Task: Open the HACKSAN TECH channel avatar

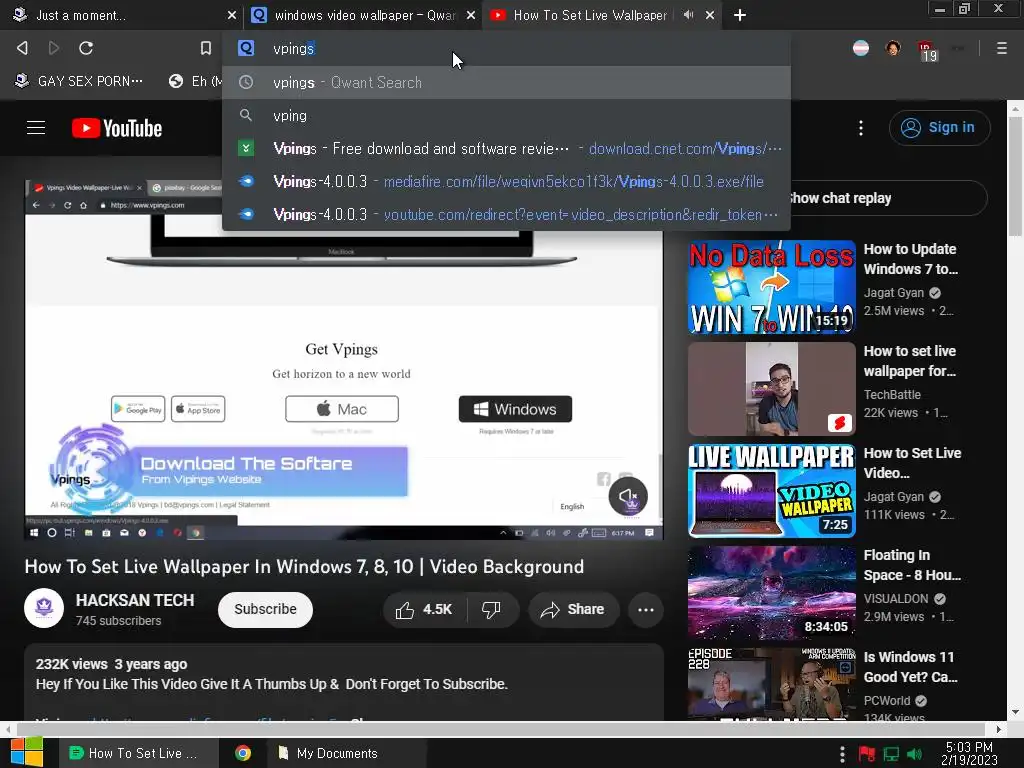Action: click(x=44, y=608)
